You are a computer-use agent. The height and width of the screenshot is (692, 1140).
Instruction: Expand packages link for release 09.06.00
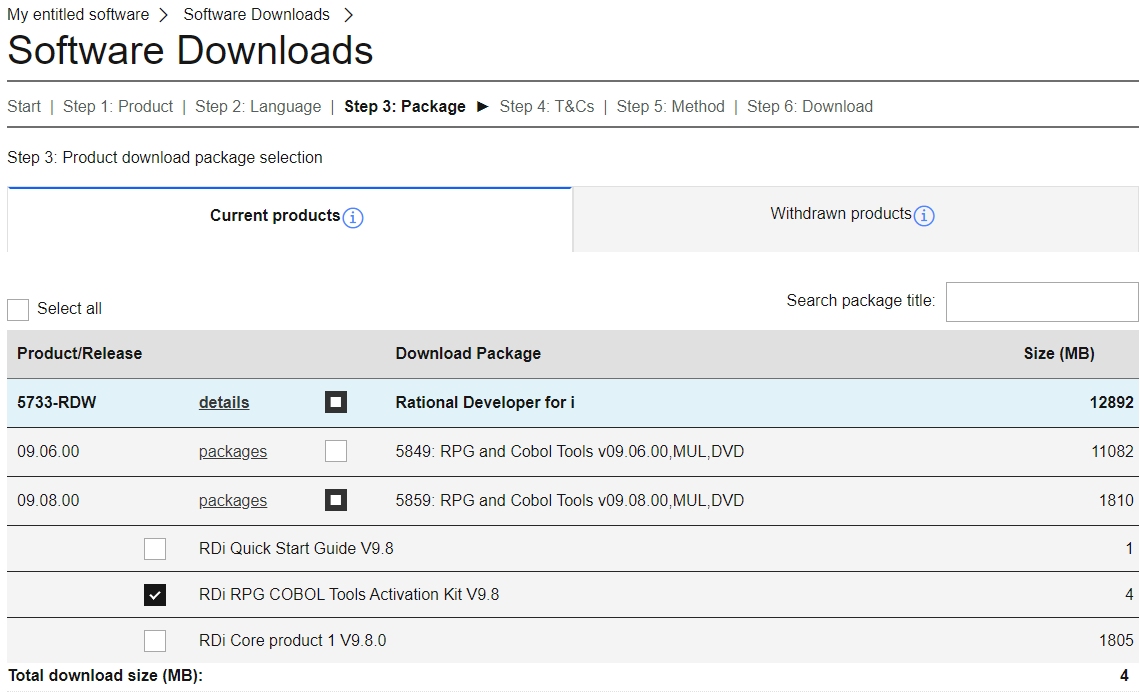coord(233,452)
